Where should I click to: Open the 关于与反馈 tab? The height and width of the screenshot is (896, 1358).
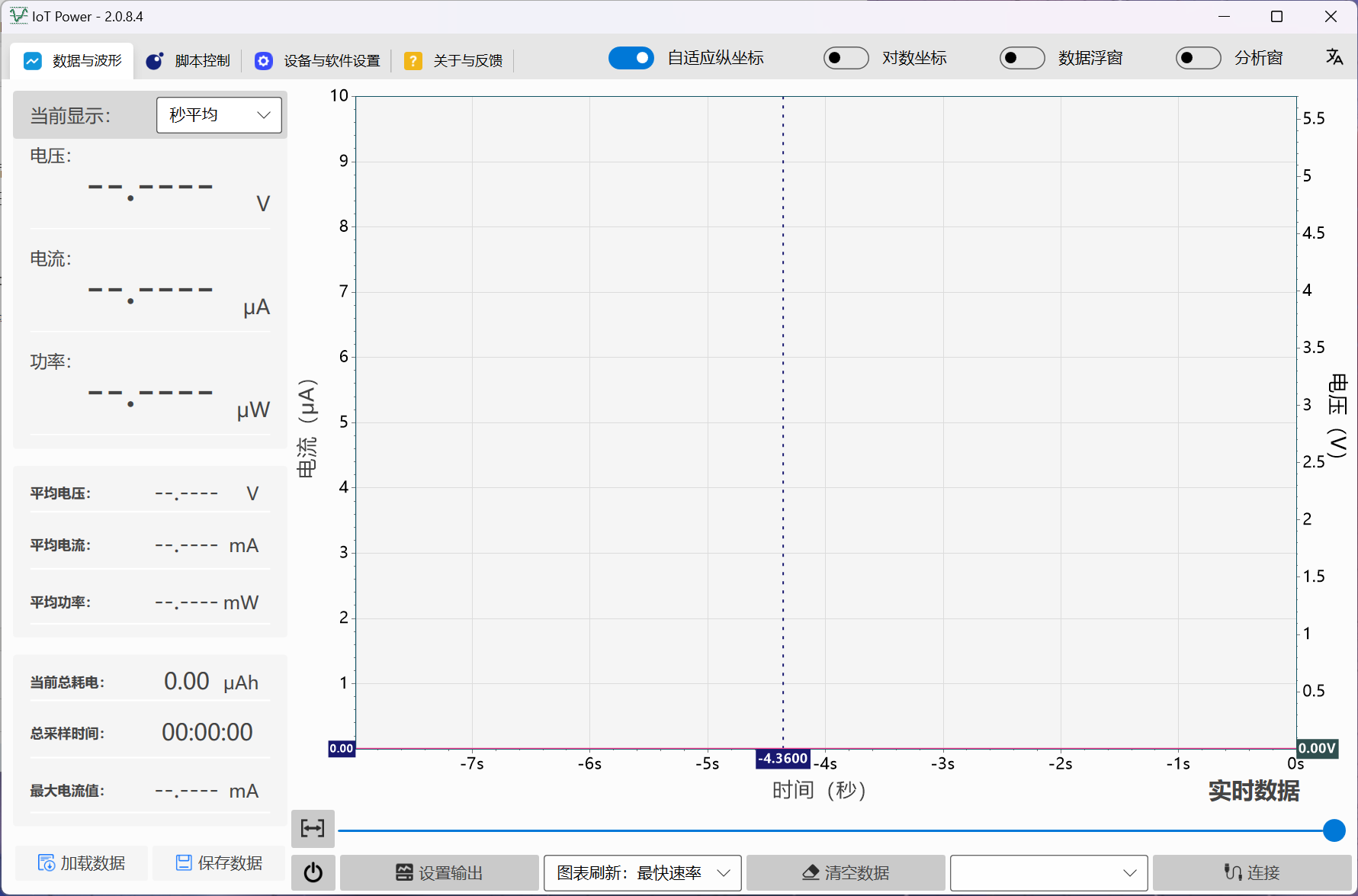pyautogui.click(x=454, y=61)
